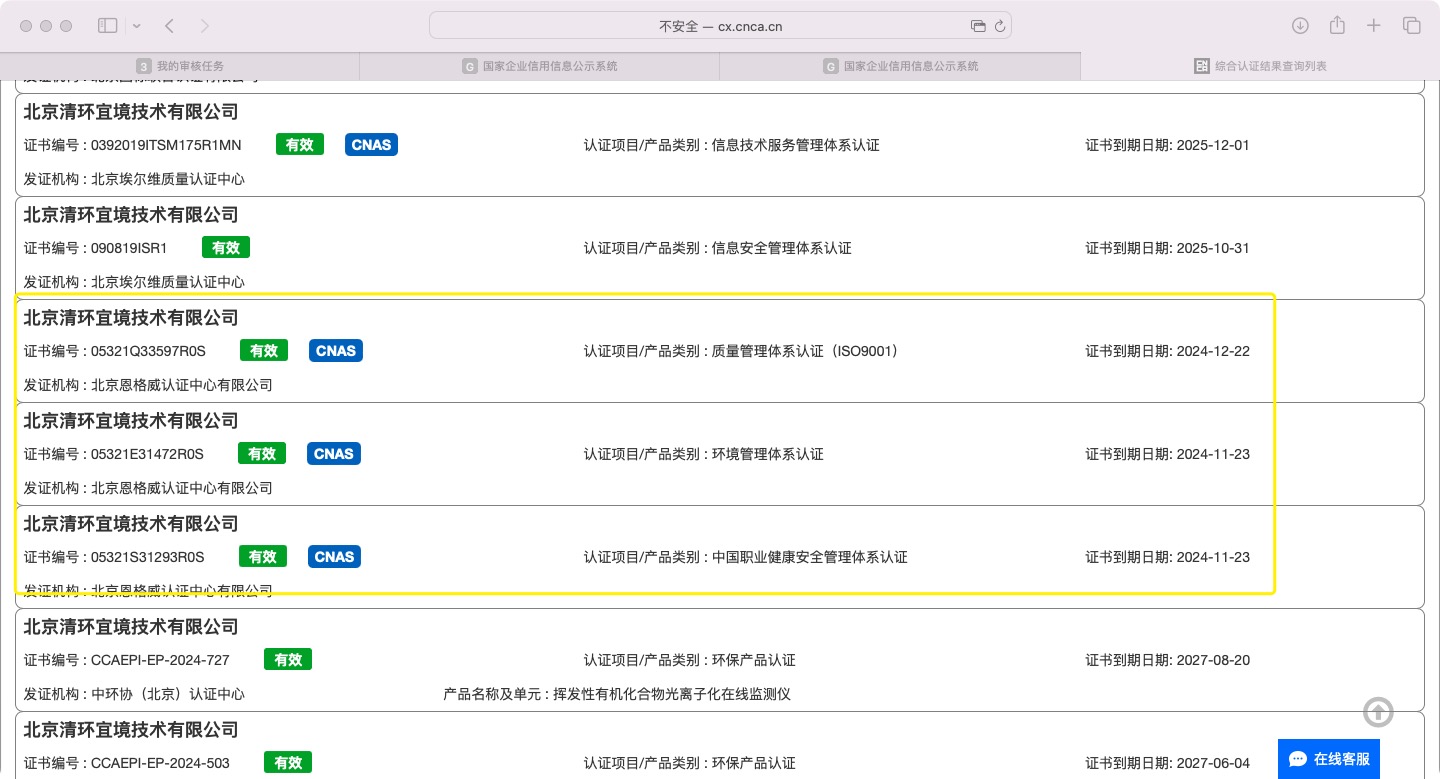Click 质量管理体系认证（ISO9001）category text
Image resolution: width=1440 pixels, height=779 pixels.
(x=806, y=351)
